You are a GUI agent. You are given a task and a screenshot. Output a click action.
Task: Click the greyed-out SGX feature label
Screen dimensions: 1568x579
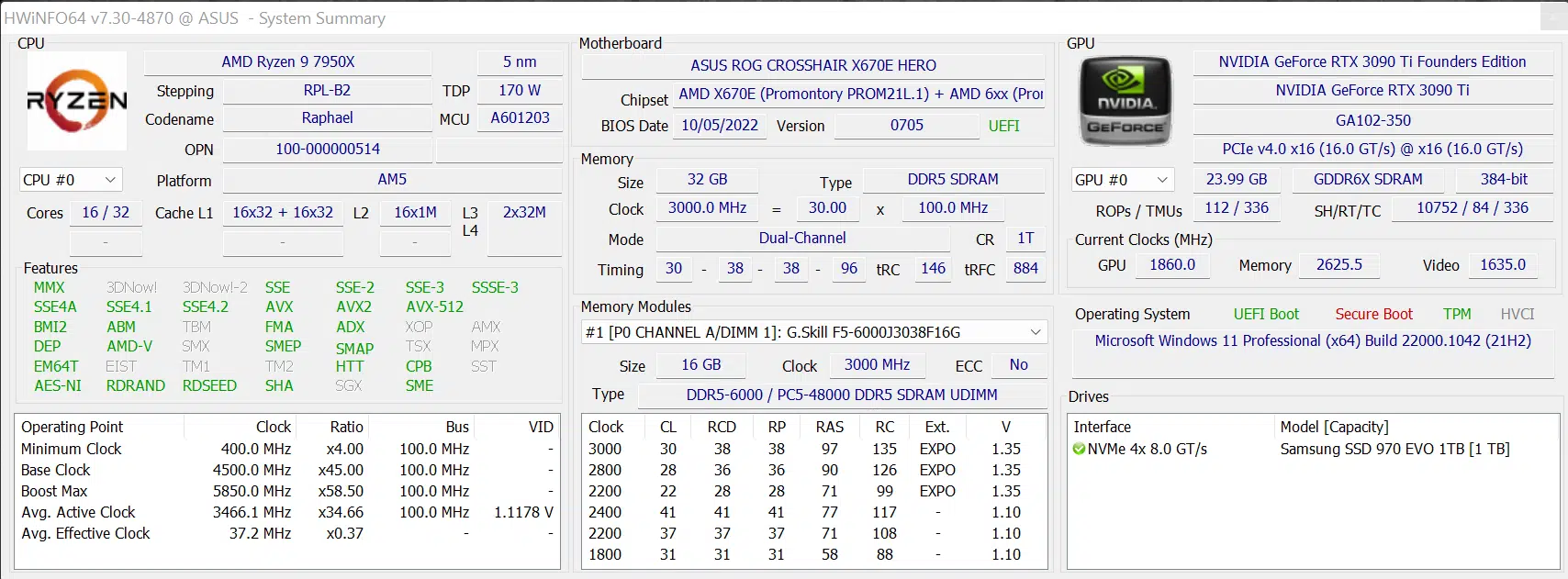click(x=349, y=386)
